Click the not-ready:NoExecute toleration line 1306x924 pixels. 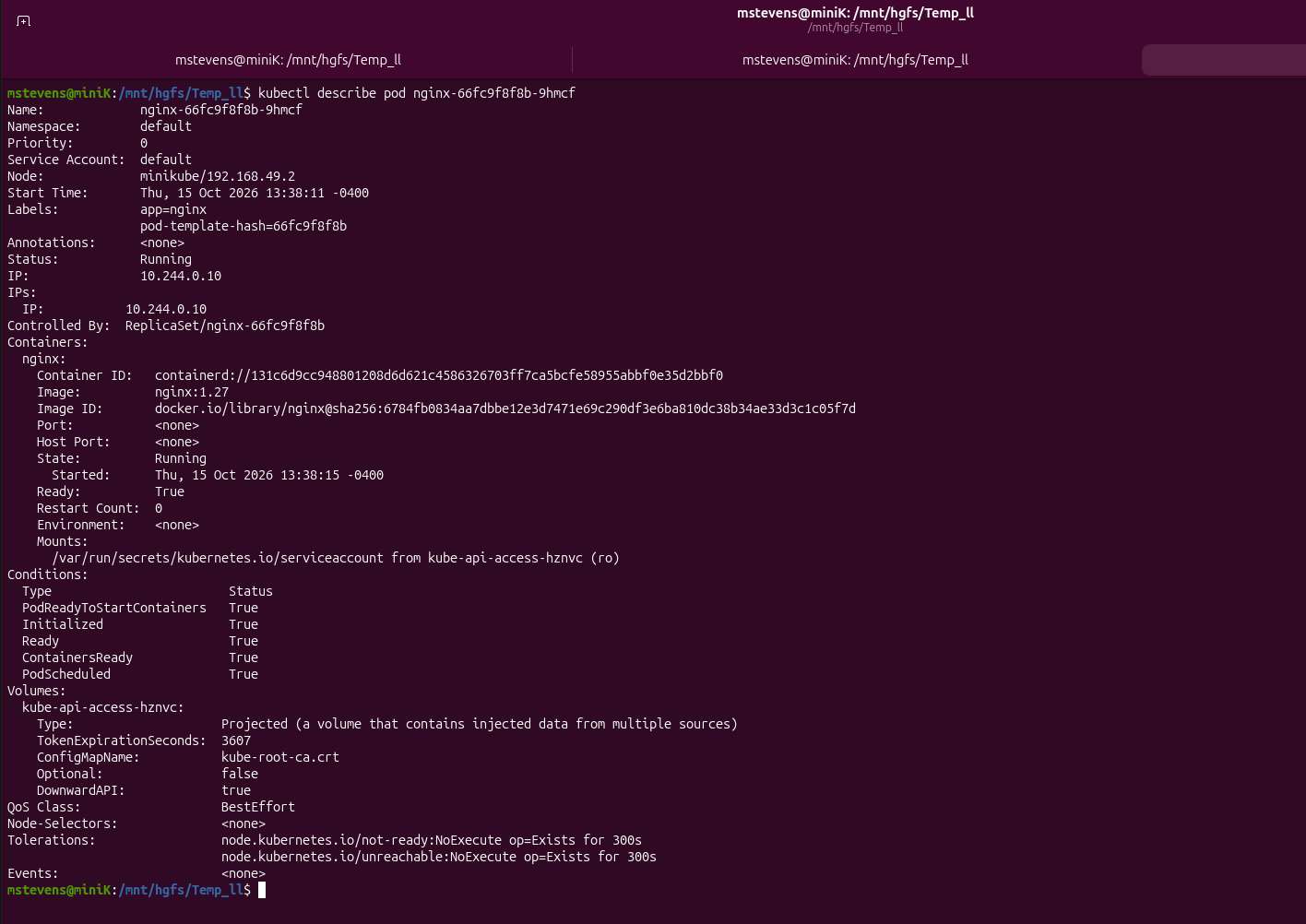pyautogui.click(x=432, y=840)
